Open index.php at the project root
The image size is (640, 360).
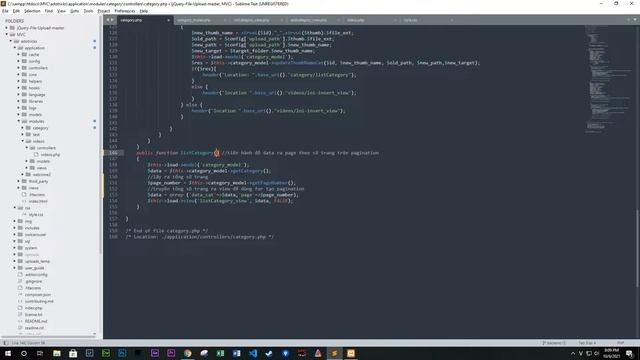coord(33,308)
